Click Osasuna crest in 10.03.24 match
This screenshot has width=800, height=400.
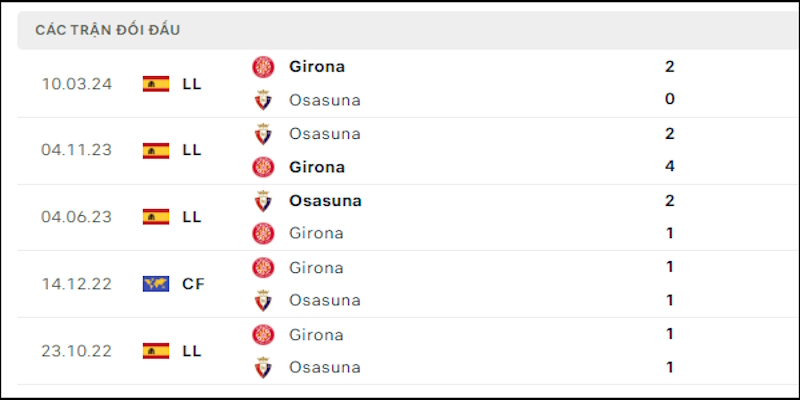[263, 100]
